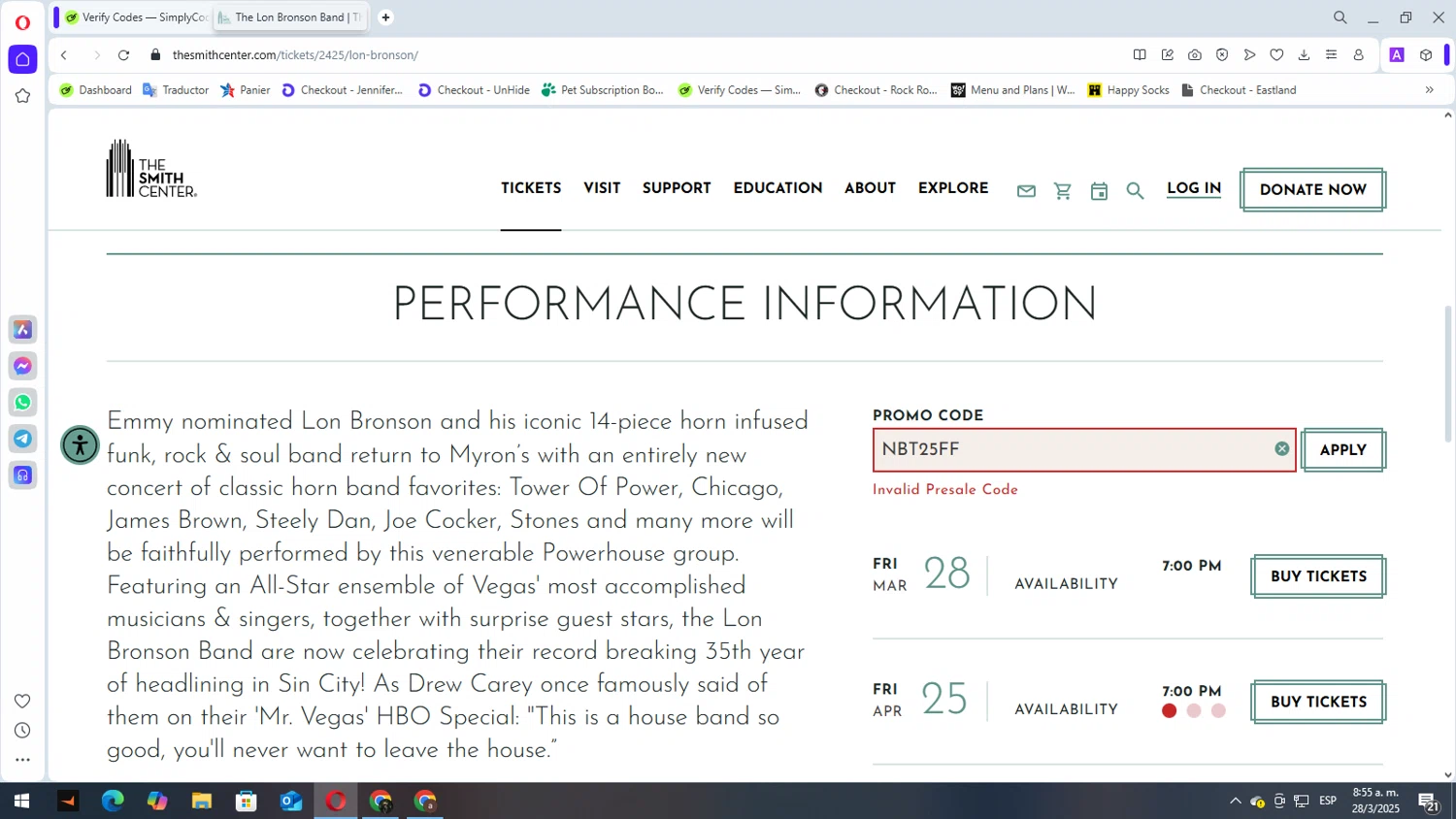Open the site search magnifier icon
The height and width of the screenshot is (819, 1456).
coord(1135,191)
